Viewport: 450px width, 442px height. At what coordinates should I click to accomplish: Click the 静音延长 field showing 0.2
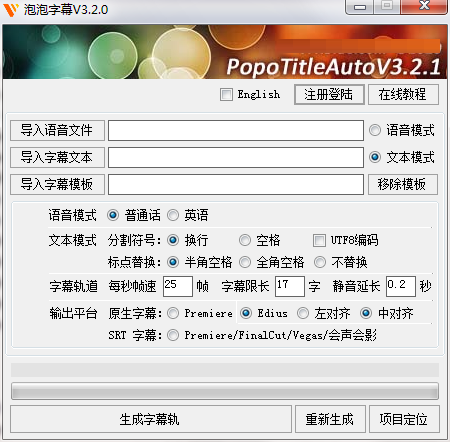[x=401, y=286]
